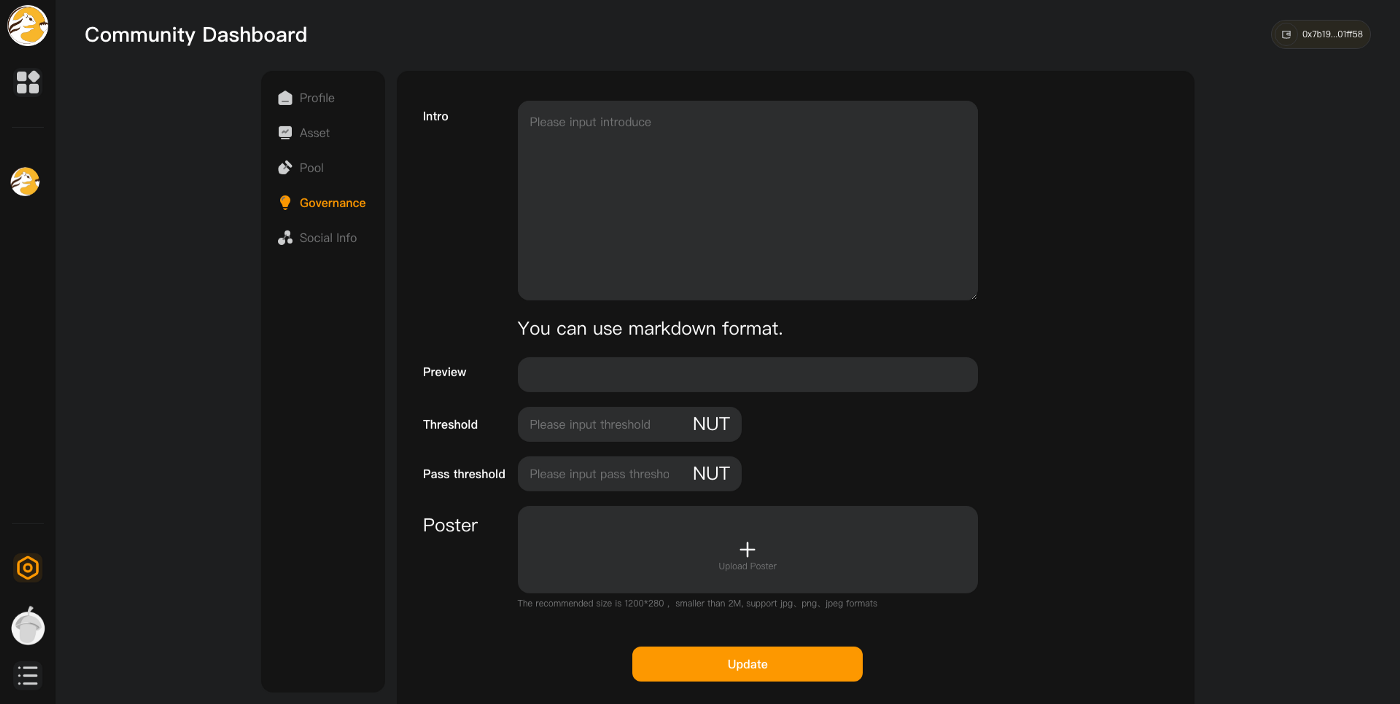Click the Poster label

pos(450,525)
